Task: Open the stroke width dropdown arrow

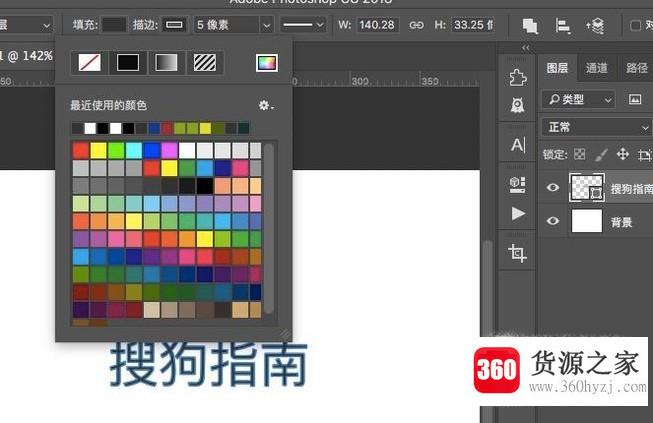Action: [267, 25]
